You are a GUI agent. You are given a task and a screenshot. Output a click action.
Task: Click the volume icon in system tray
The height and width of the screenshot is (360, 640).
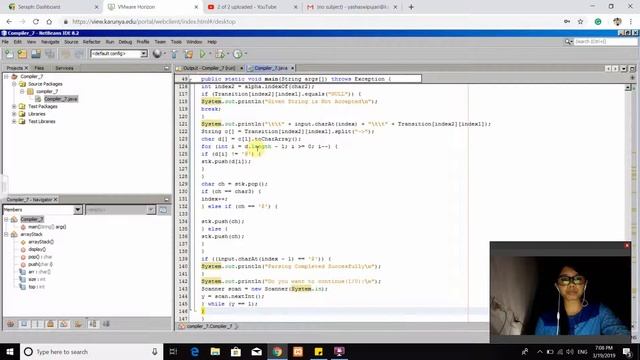[570, 351]
